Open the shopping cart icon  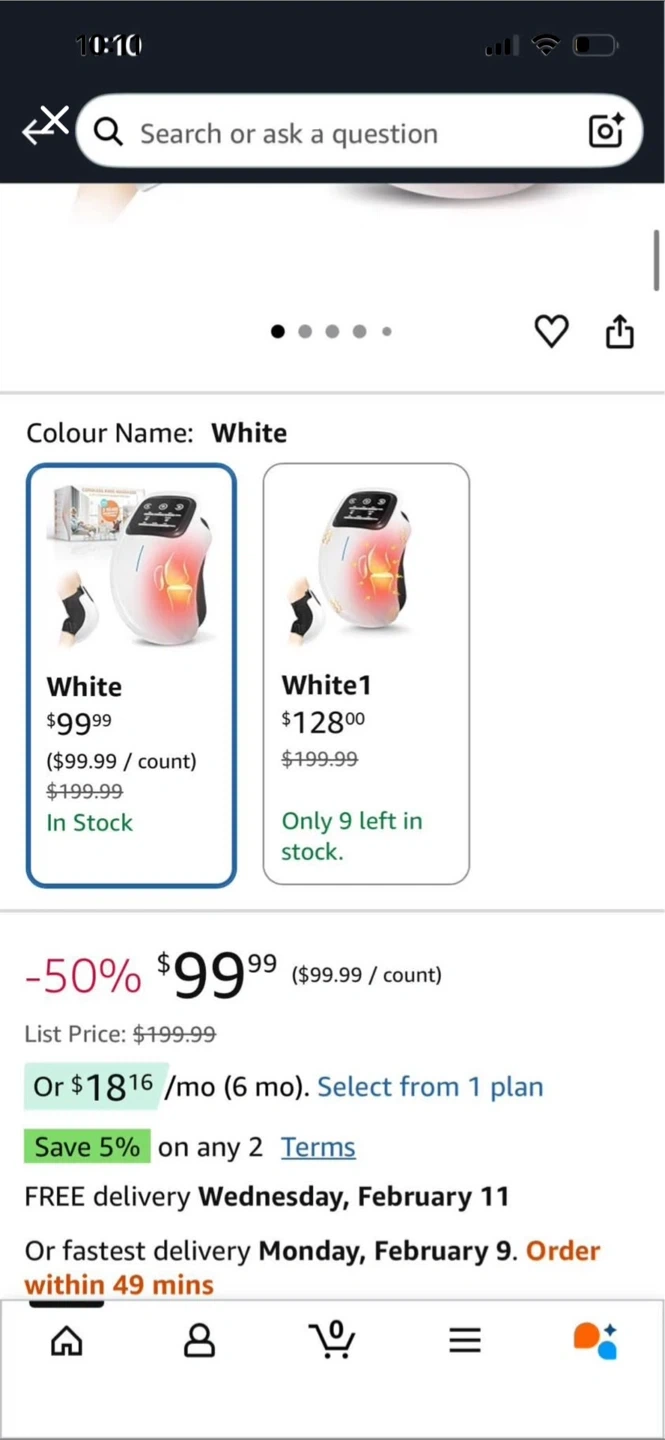332,1340
